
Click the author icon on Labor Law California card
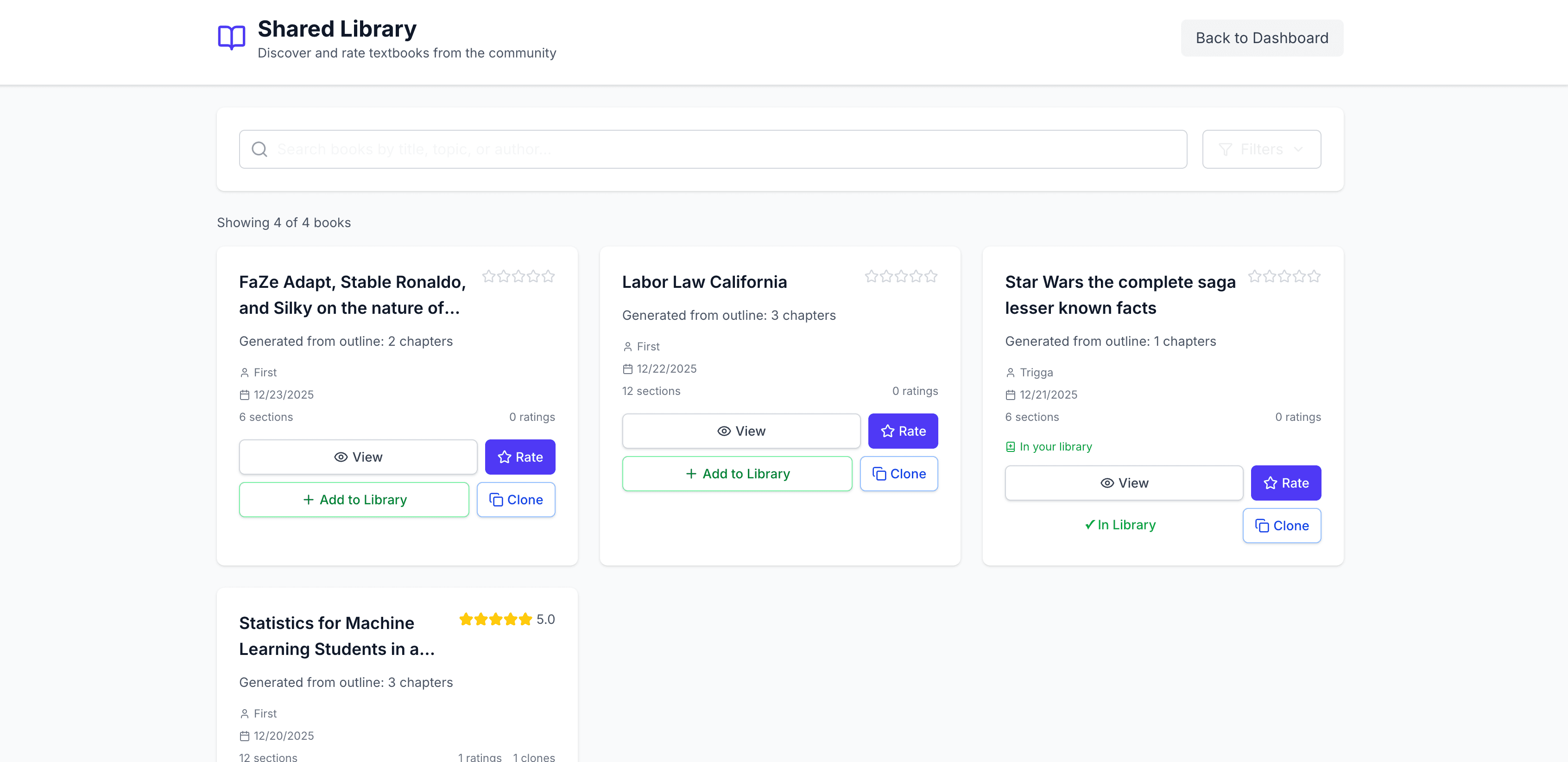pyautogui.click(x=627, y=347)
